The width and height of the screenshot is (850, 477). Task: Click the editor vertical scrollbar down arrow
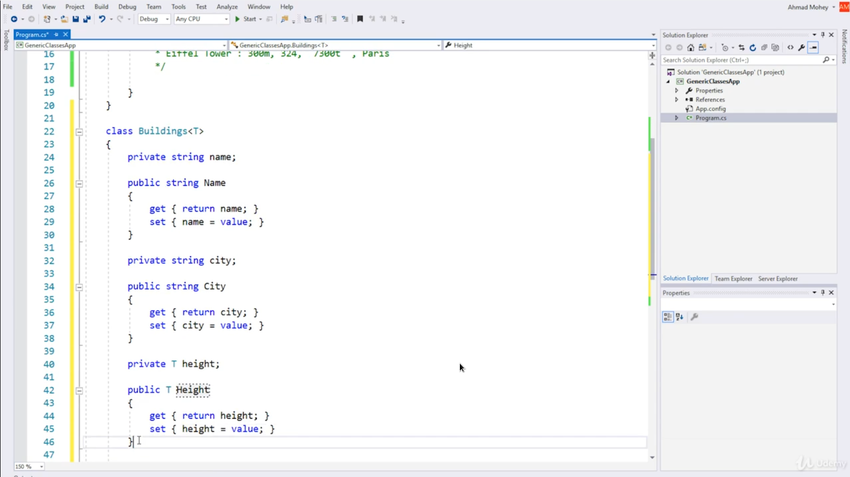[x=652, y=457]
